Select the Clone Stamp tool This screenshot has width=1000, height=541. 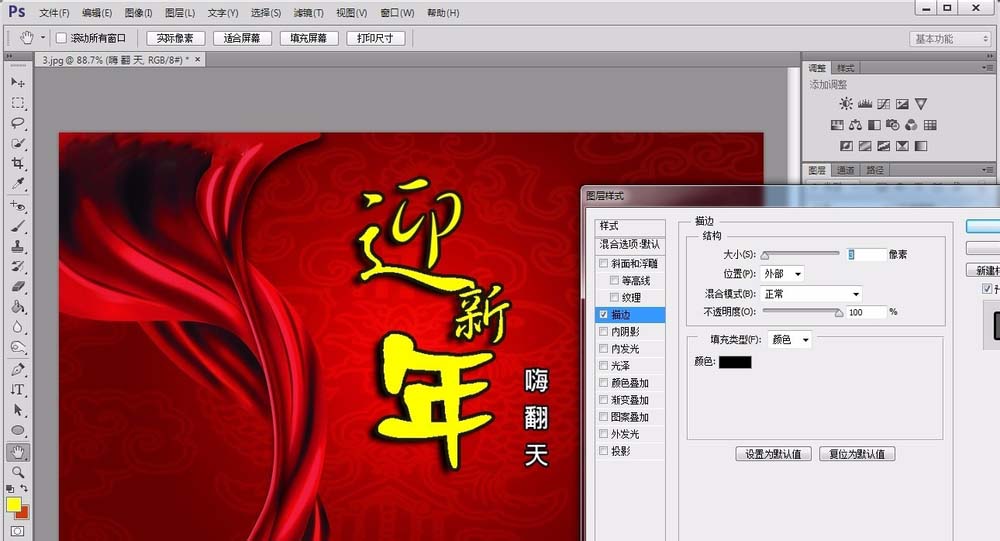18,246
